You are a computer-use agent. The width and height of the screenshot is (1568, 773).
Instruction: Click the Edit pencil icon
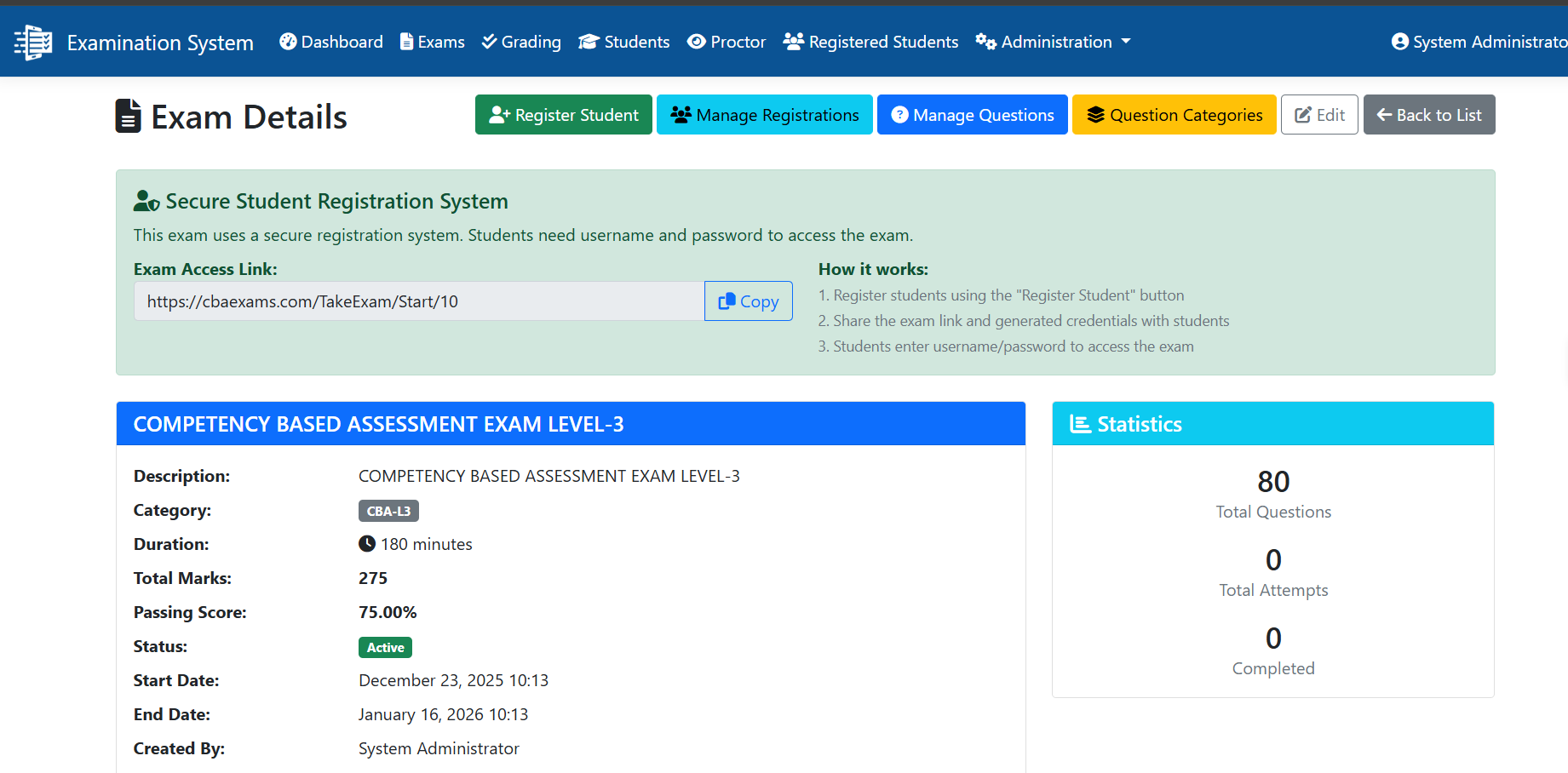click(x=1303, y=115)
